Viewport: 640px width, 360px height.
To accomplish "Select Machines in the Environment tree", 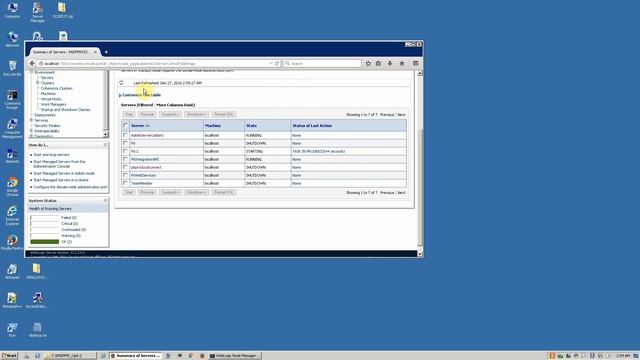I will (x=49, y=93).
